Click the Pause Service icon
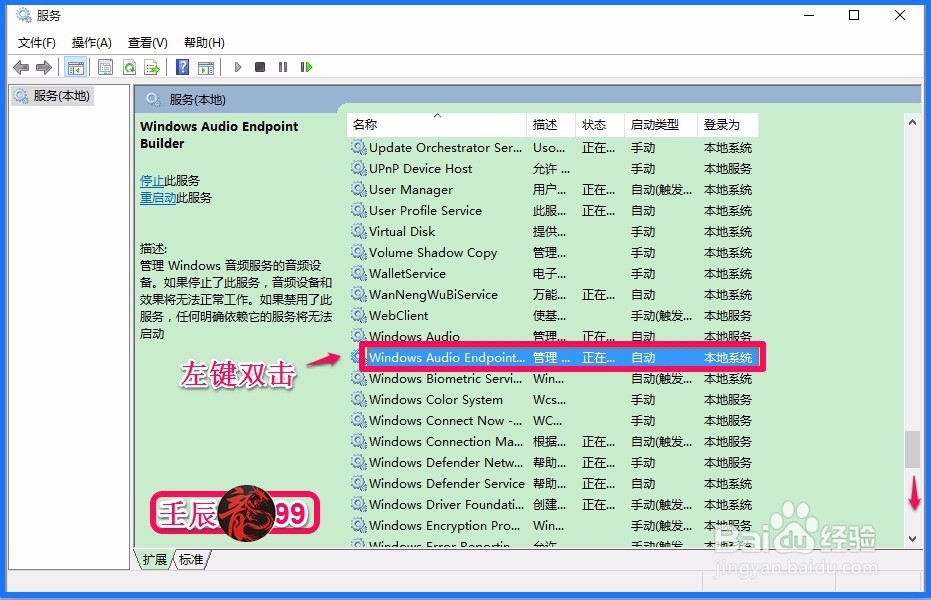 click(x=283, y=67)
